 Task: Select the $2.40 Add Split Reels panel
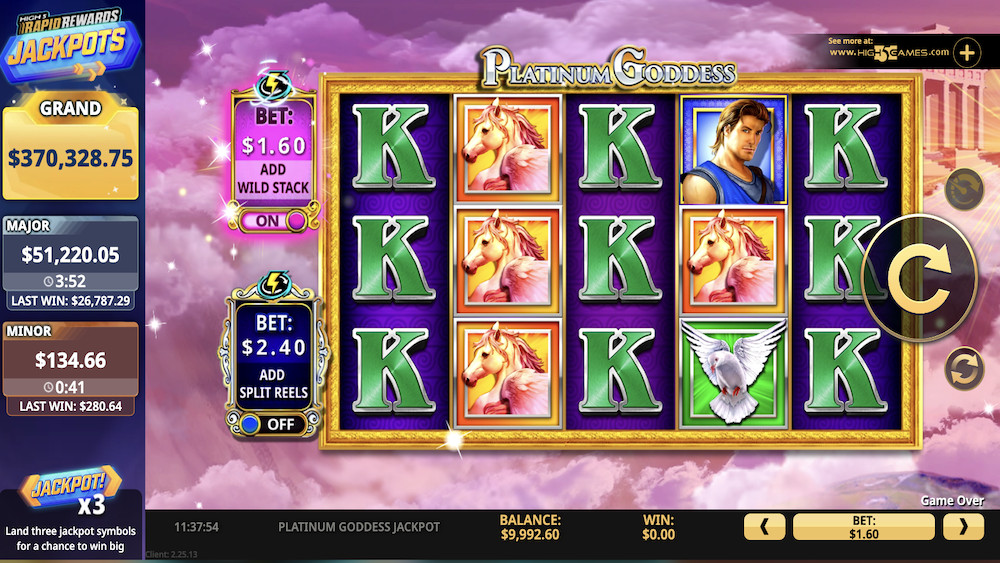[274, 357]
